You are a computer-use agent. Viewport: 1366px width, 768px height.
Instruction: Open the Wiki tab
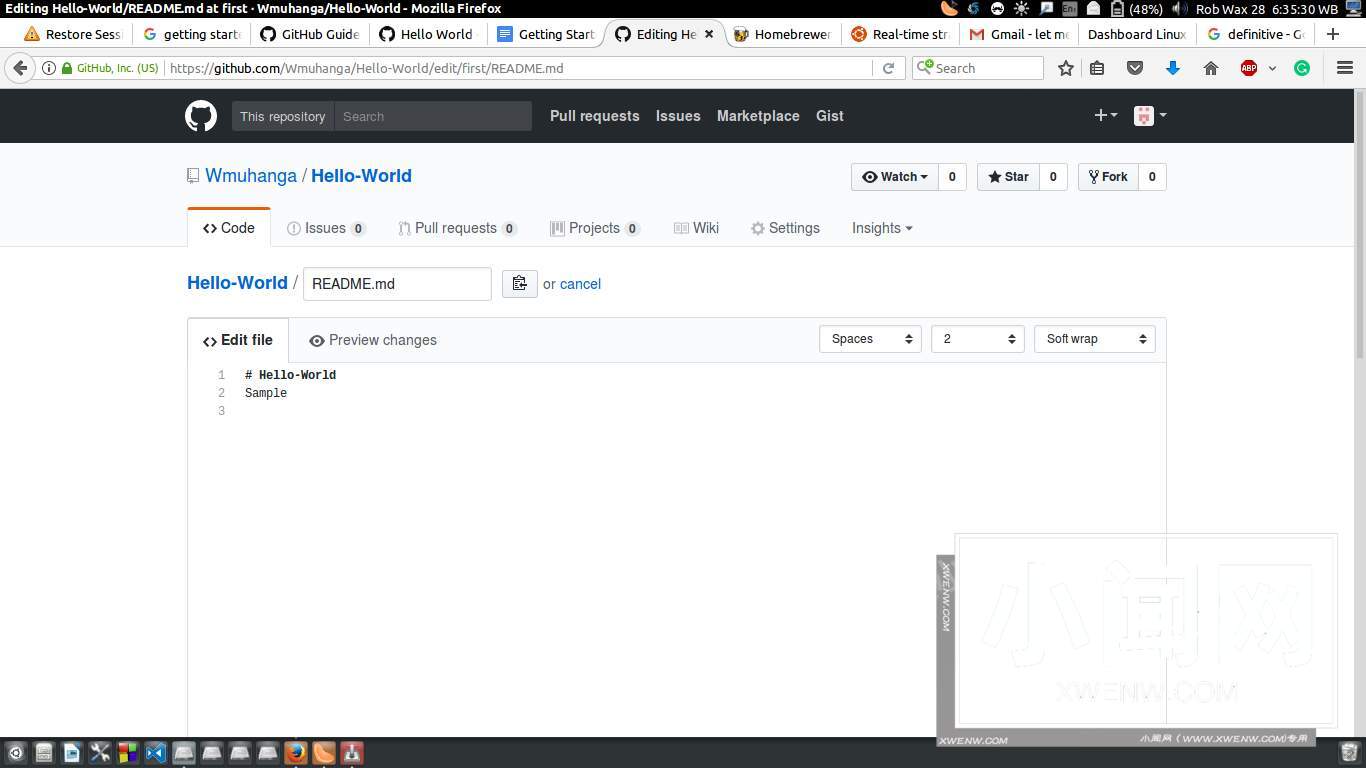(x=696, y=228)
